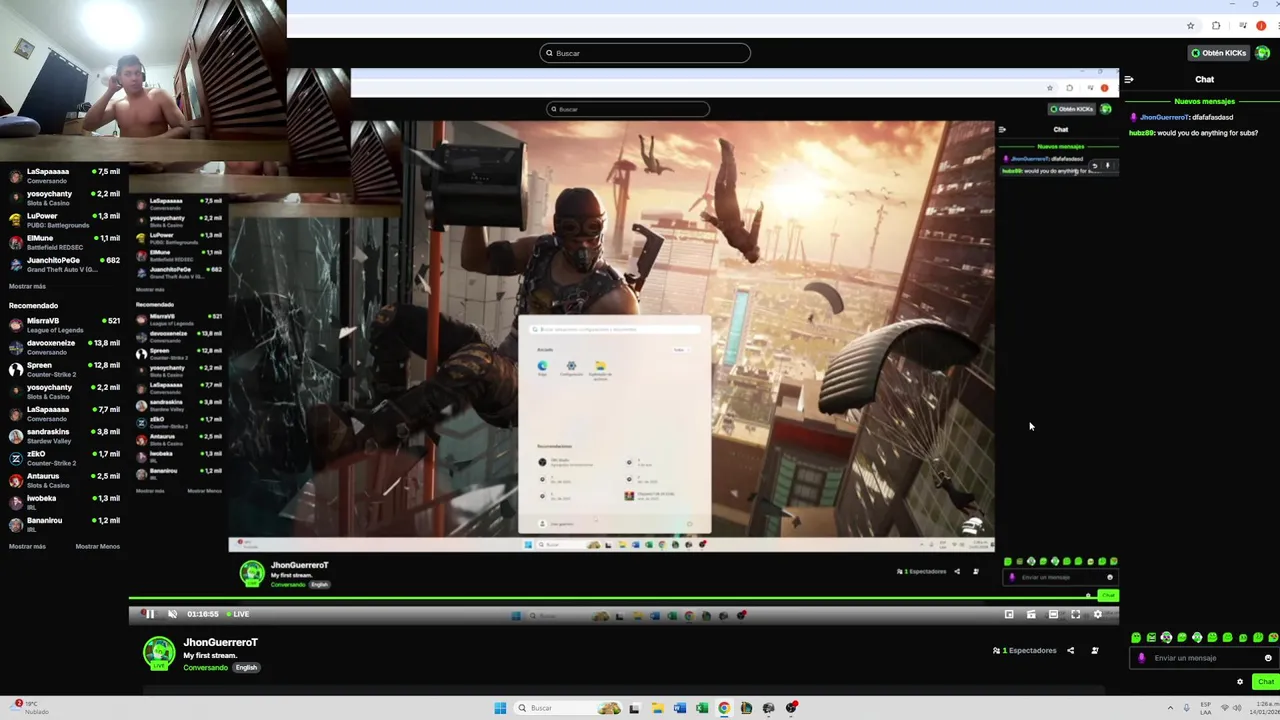Open the profile avatar menu at top right
This screenshot has height=720, width=1280.
click(x=1262, y=53)
